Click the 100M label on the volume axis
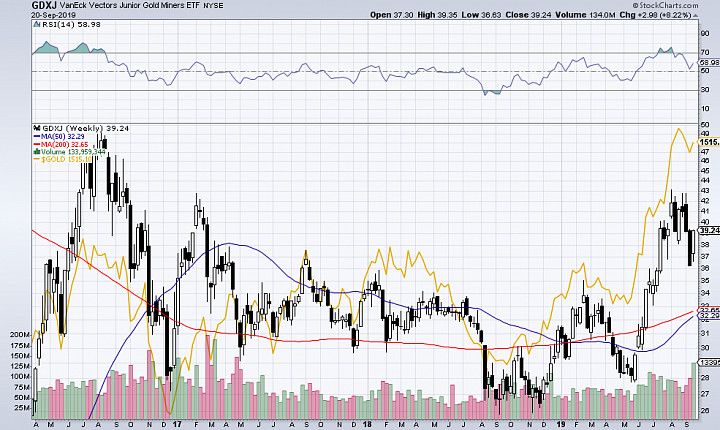This screenshot has height=430, width=720. point(20,377)
